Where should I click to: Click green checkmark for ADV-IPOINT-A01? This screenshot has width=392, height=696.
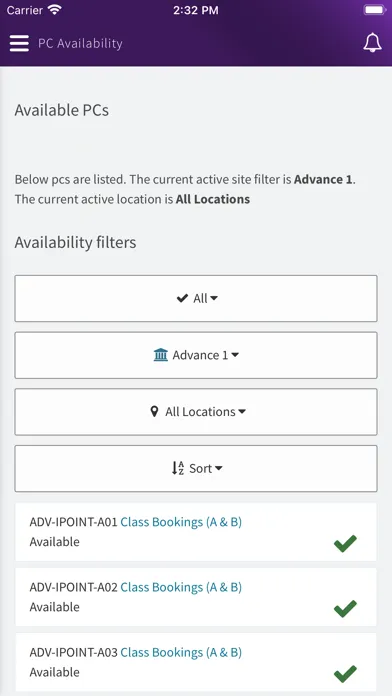[345, 543]
